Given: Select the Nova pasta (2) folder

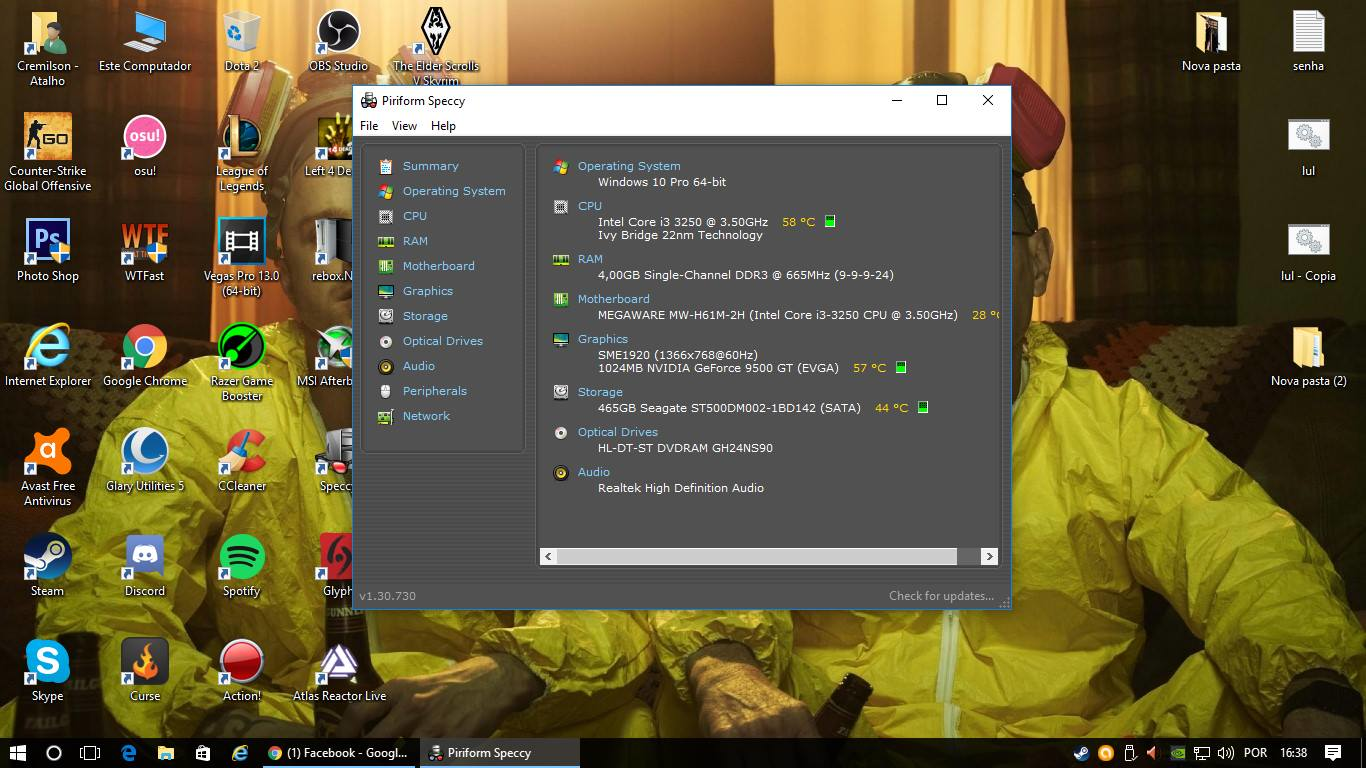Looking at the screenshot, I should 1308,356.
